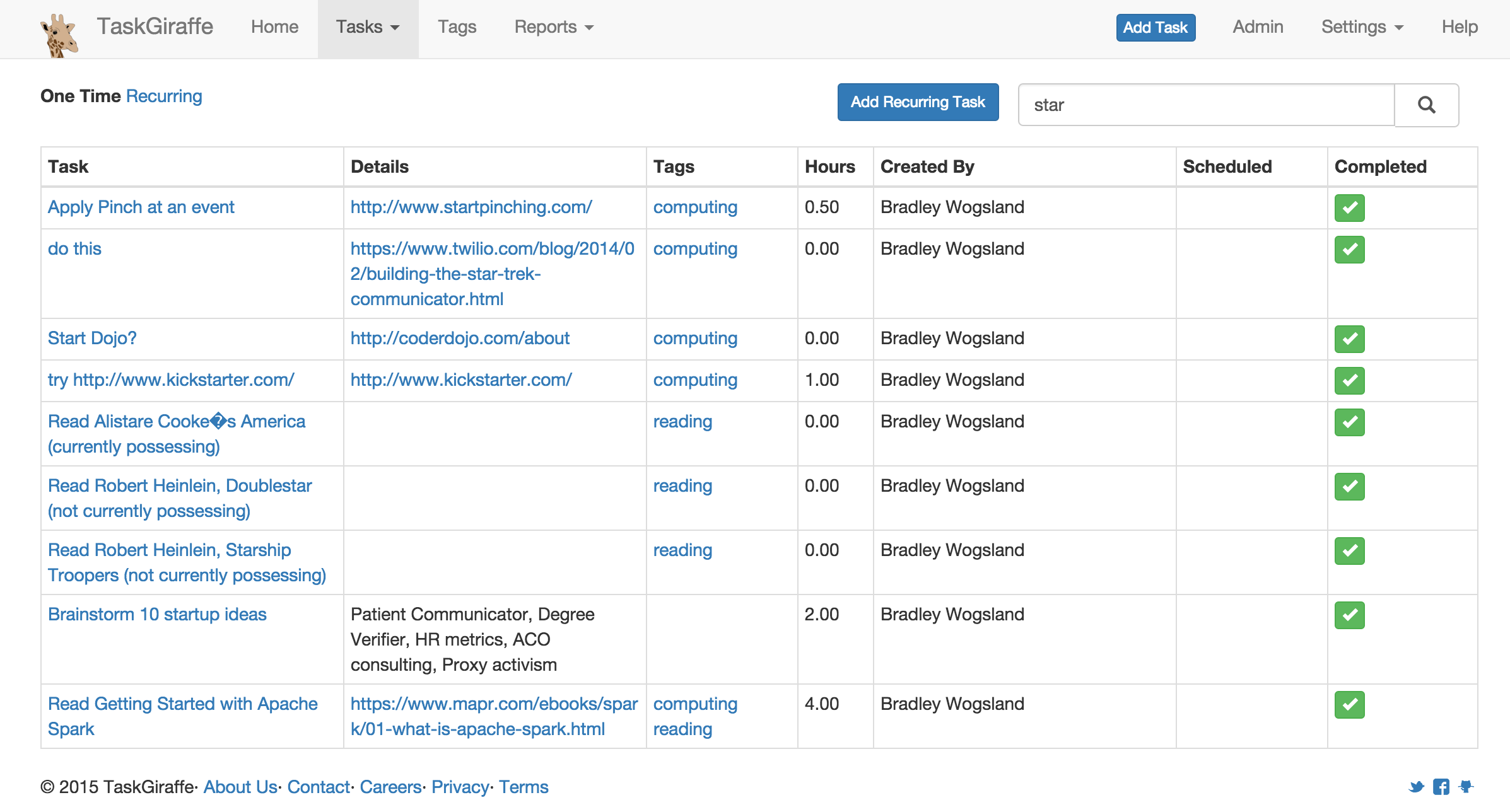Screen dimensions: 1510x812
Task: Open the Admin page
Action: pyautogui.click(x=1258, y=27)
